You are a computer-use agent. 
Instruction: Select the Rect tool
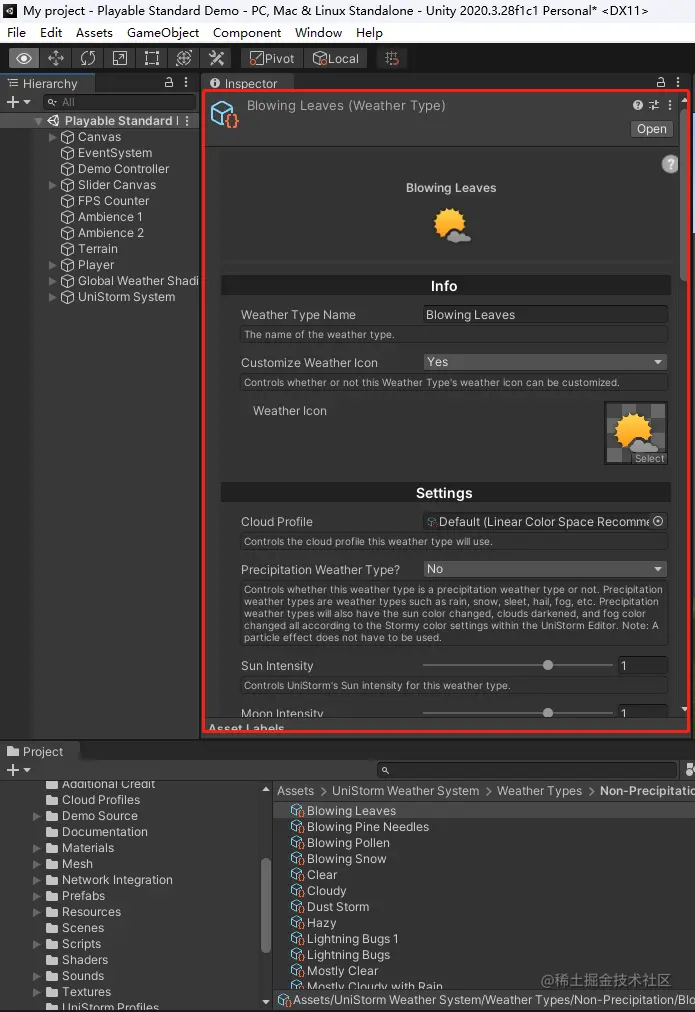(152, 59)
